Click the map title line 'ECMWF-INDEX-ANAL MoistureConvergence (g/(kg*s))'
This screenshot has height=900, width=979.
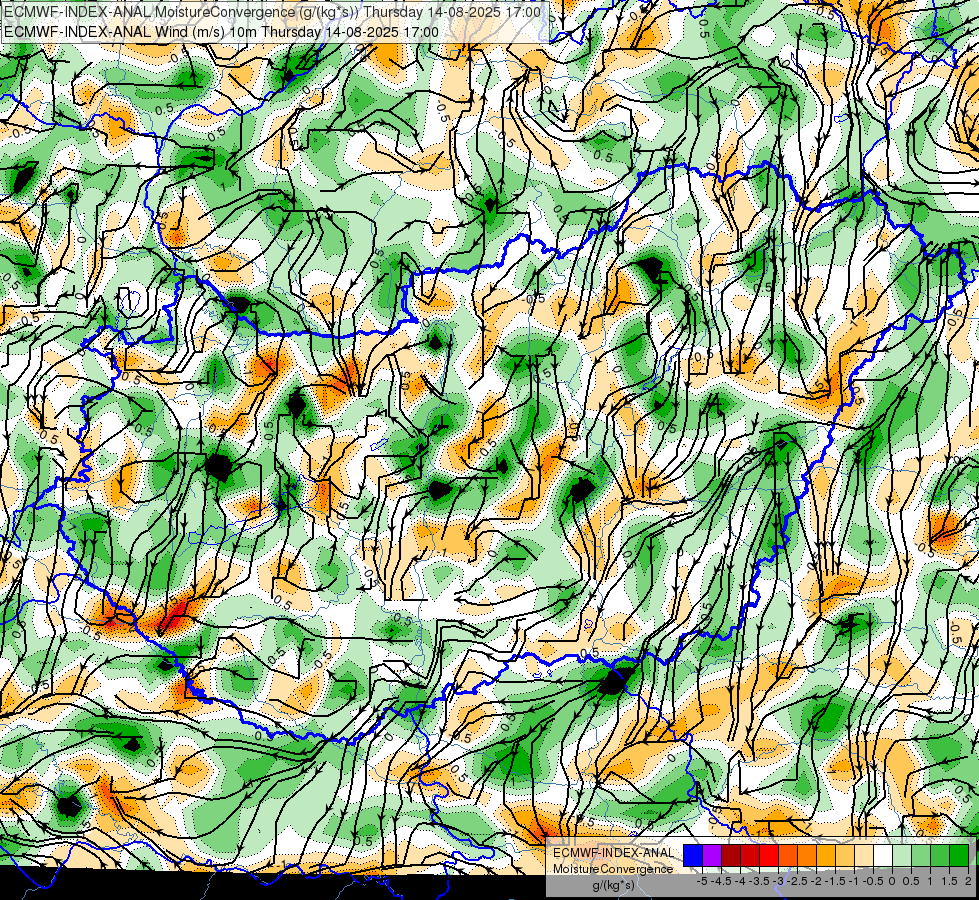(x=182, y=12)
